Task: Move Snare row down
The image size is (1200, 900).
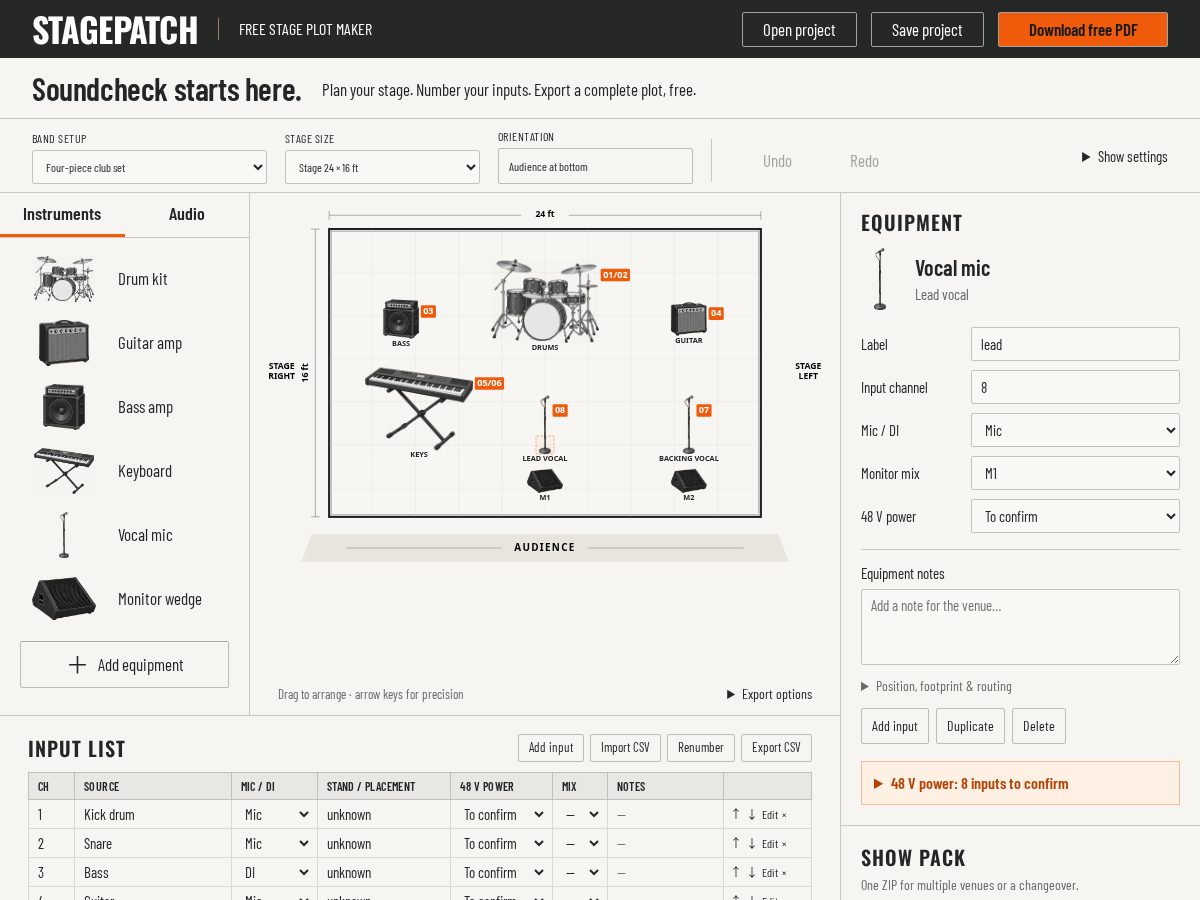Action: [752, 843]
